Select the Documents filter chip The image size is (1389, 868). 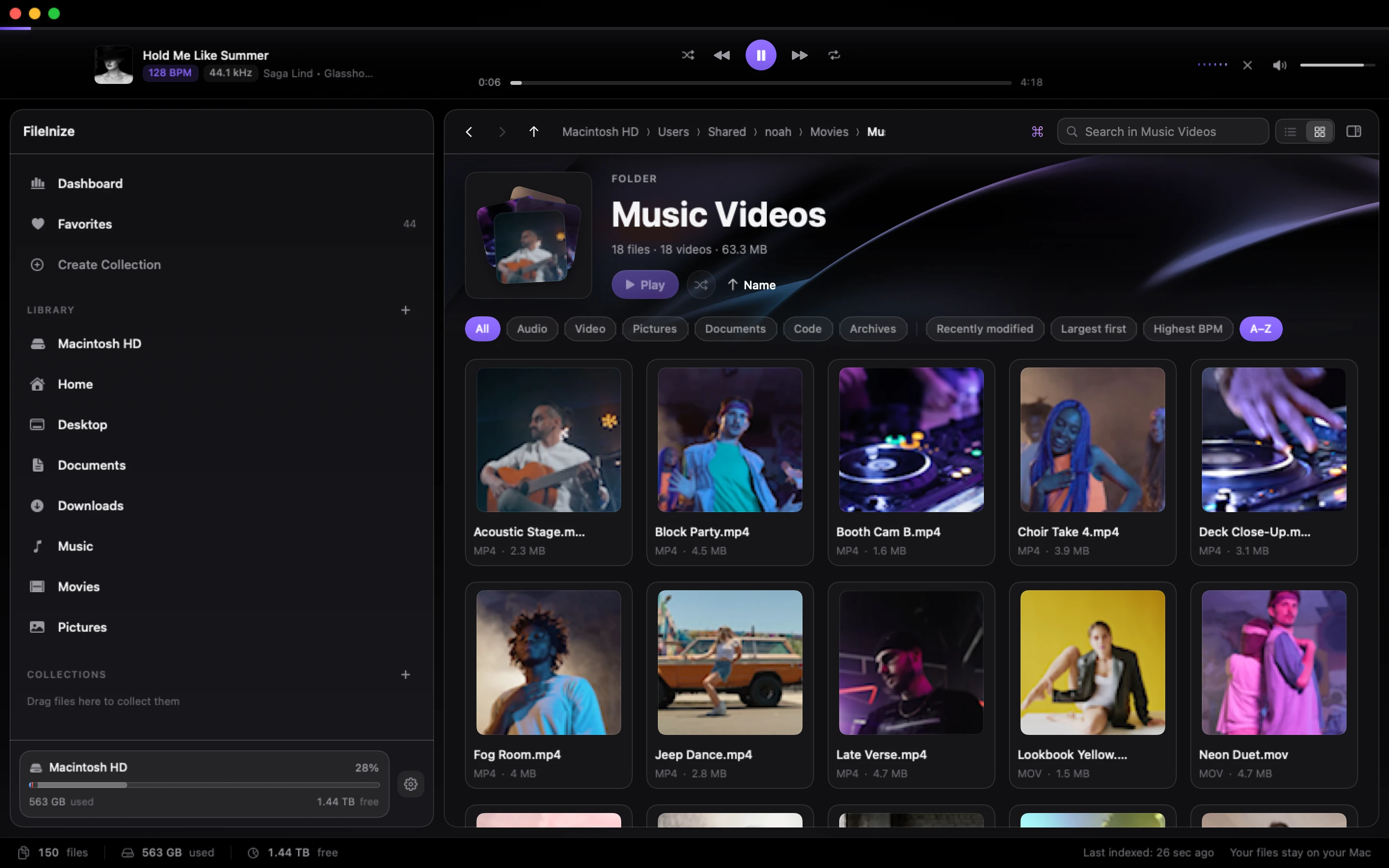click(735, 329)
